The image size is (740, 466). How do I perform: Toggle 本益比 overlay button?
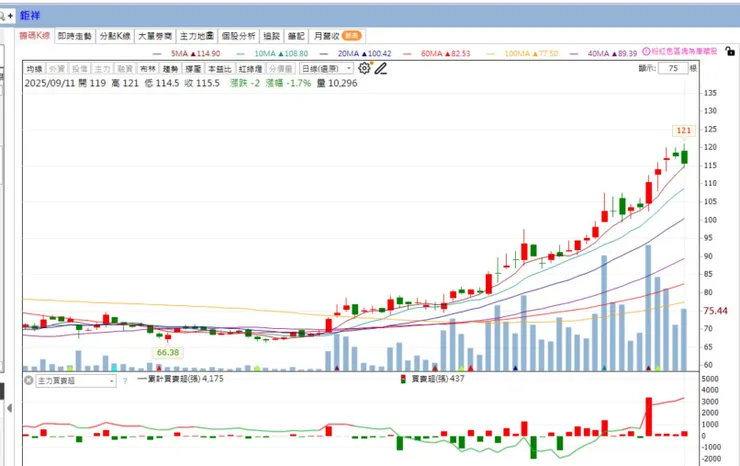(x=220, y=69)
